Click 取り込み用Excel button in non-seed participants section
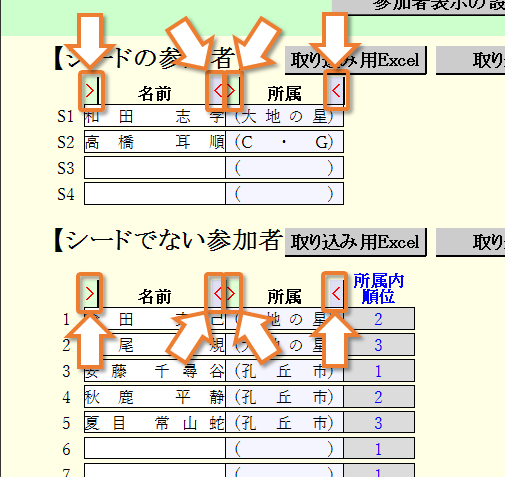Screen dimensions: 505x477 [x=355, y=242]
